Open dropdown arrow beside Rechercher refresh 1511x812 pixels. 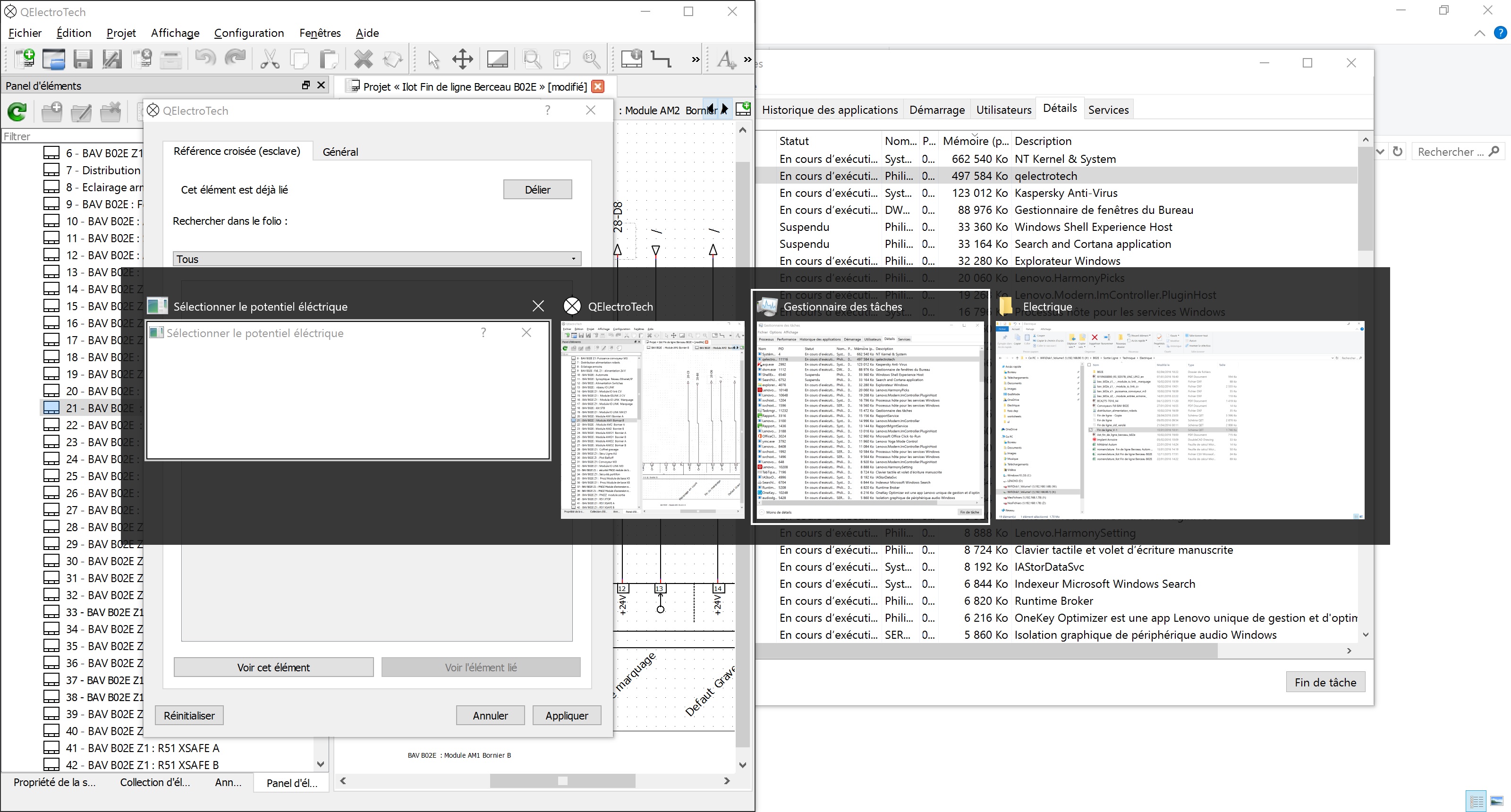click(x=1380, y=151)
